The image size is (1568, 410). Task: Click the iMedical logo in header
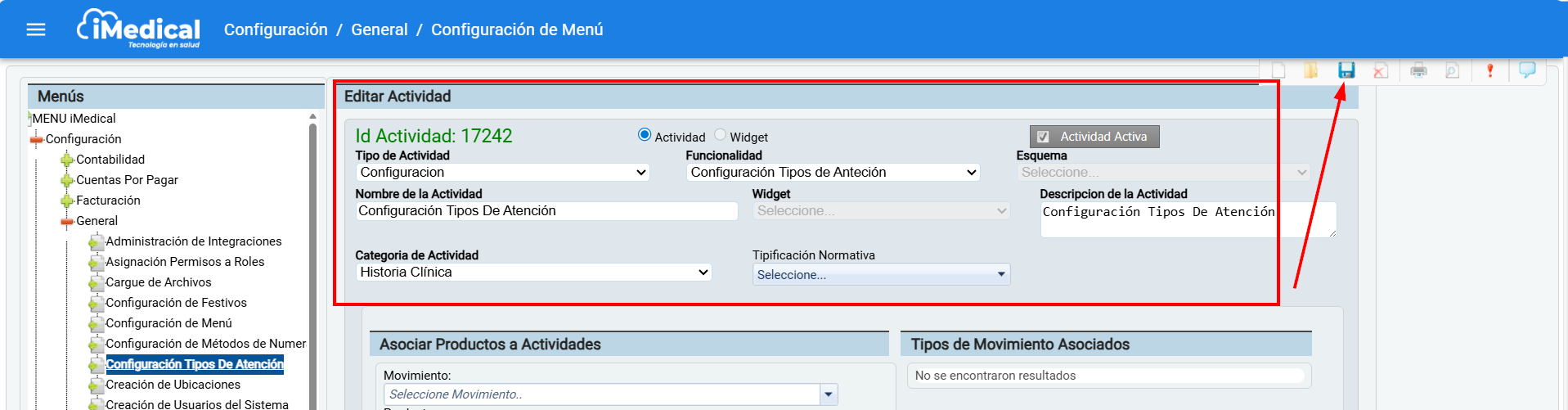[139, 29]
